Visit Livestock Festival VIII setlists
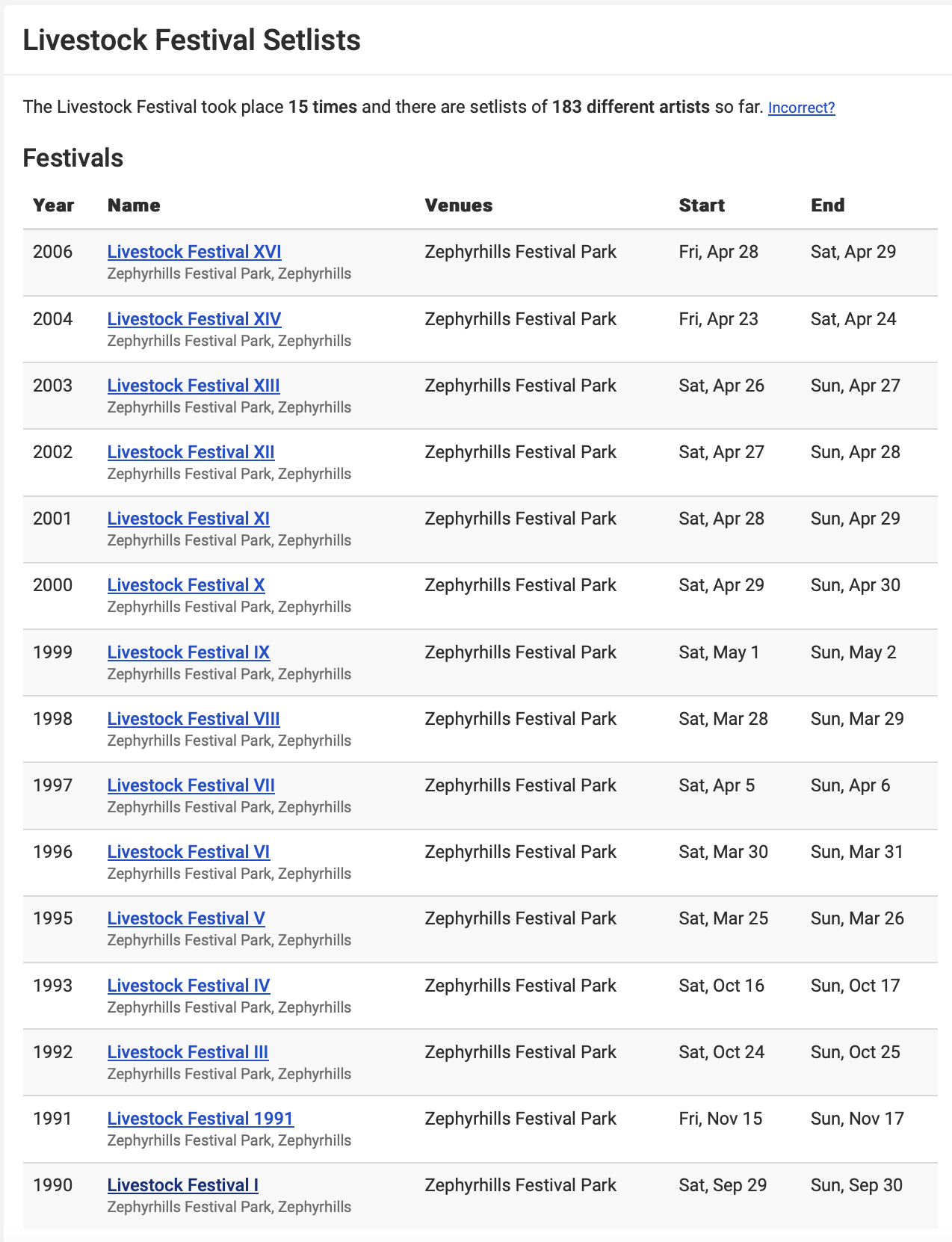This screenshot has width=952, height=1242. (194, 719)
